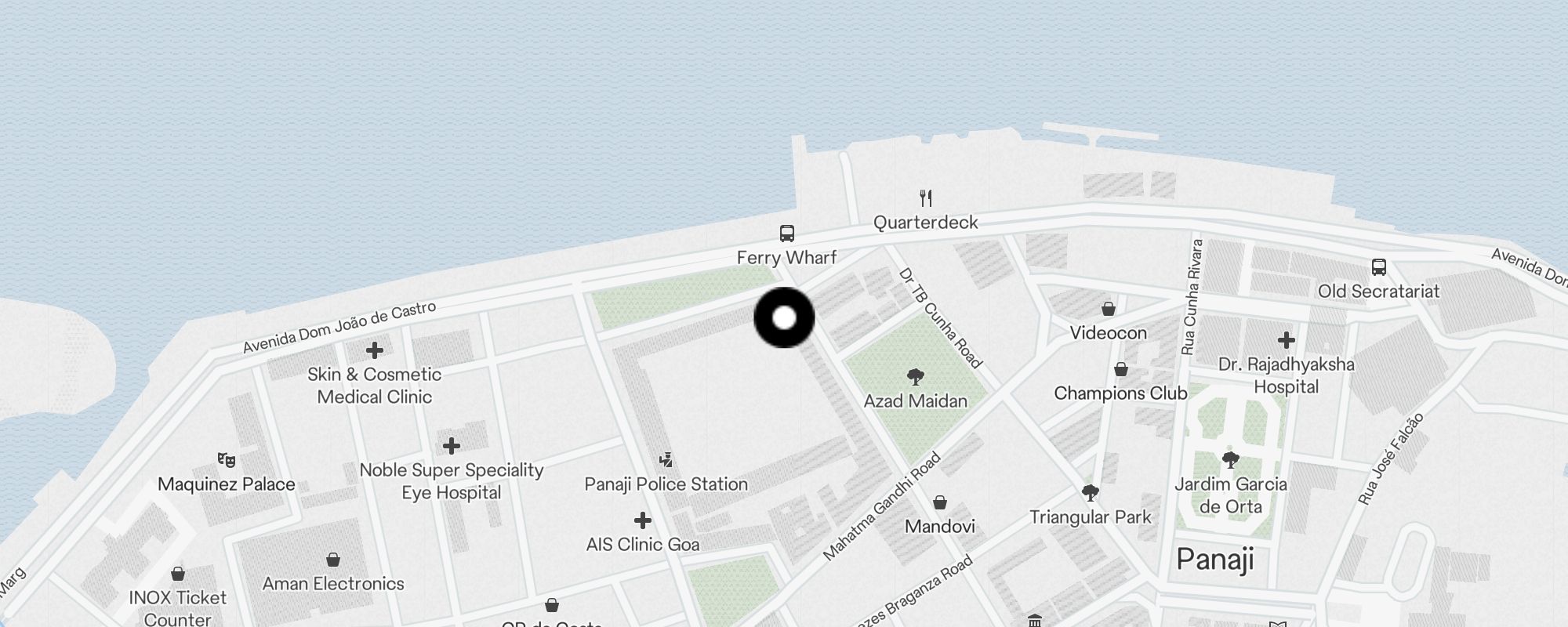Open the Azad Maidan park tree icon
Viewport: 1568px width, 627px height.
tap(915, 377)
